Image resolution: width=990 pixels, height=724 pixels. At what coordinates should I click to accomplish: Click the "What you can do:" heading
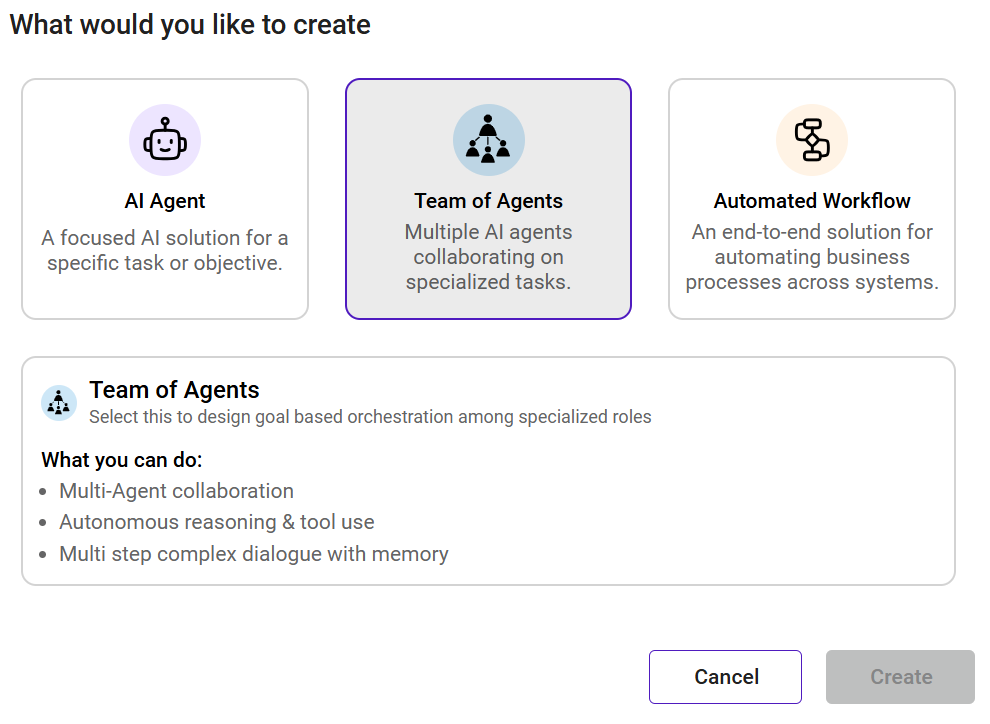coord(122,461)
